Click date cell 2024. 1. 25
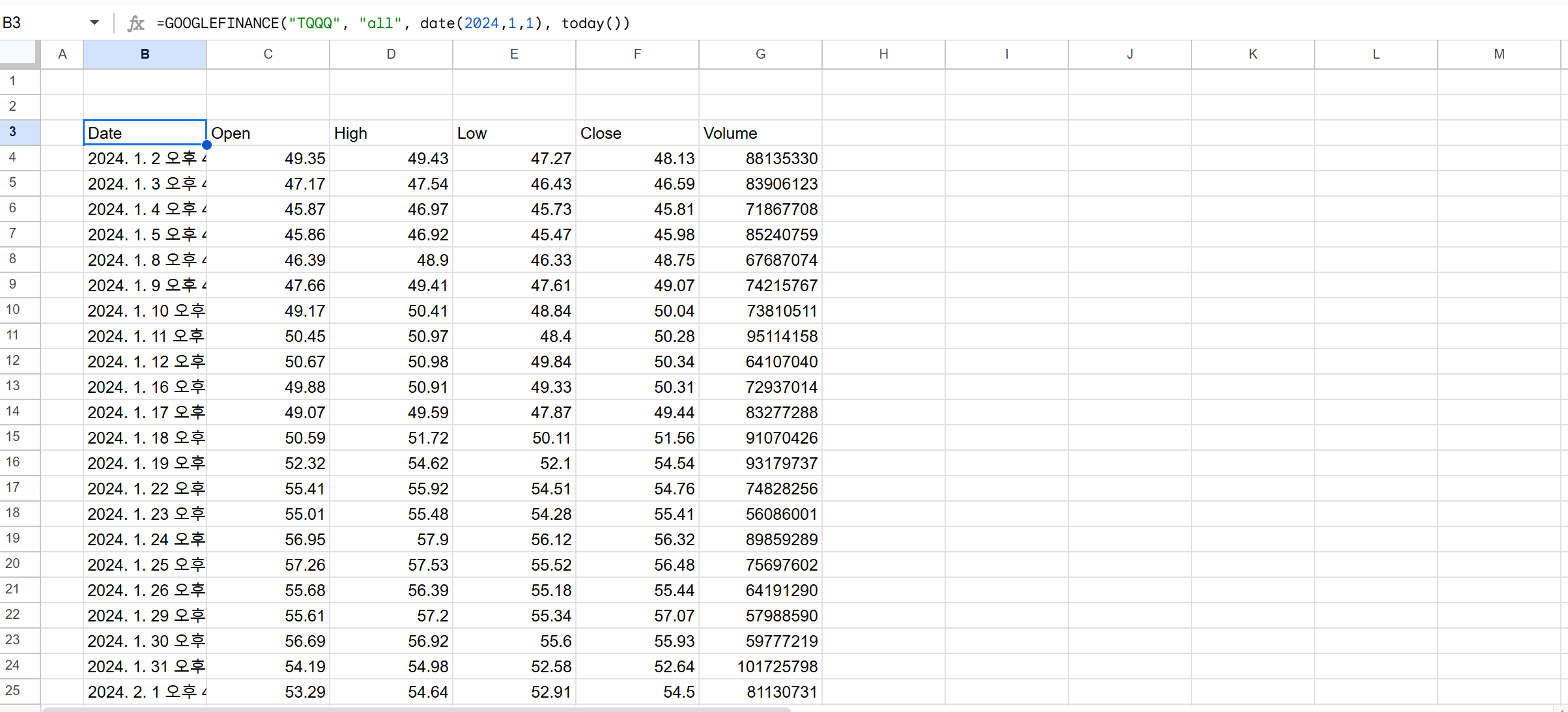The image size is (1568, 712). click(145, 565)
